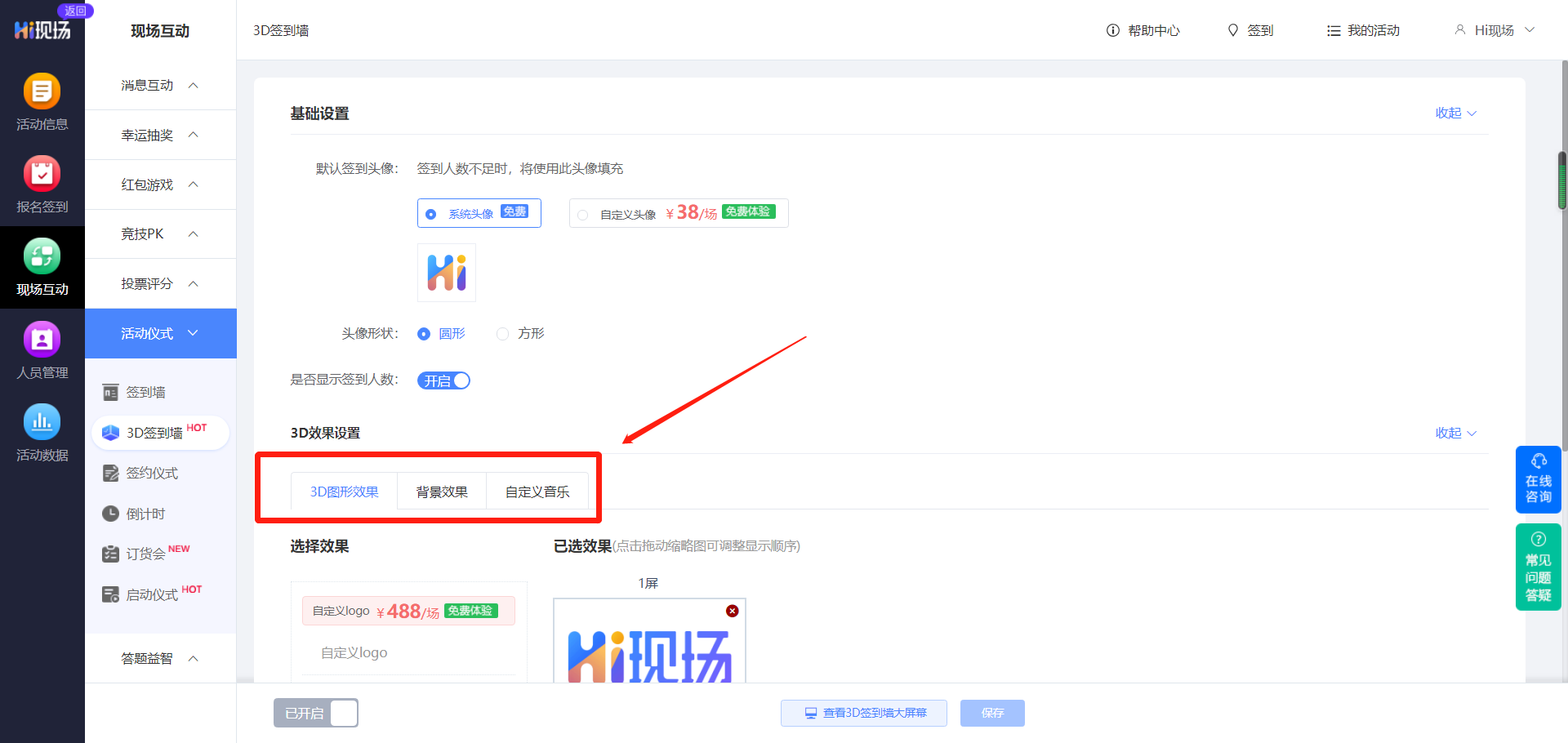Turn off the 是否显示签到人数 switch

point(443,380)
